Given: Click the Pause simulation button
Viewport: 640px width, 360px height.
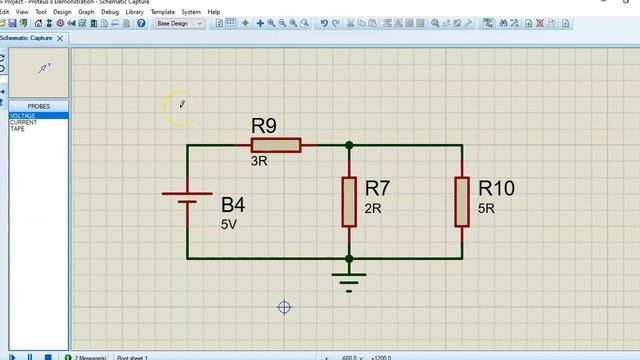Looking at the screenshot, I should click(x=30, y=357).
